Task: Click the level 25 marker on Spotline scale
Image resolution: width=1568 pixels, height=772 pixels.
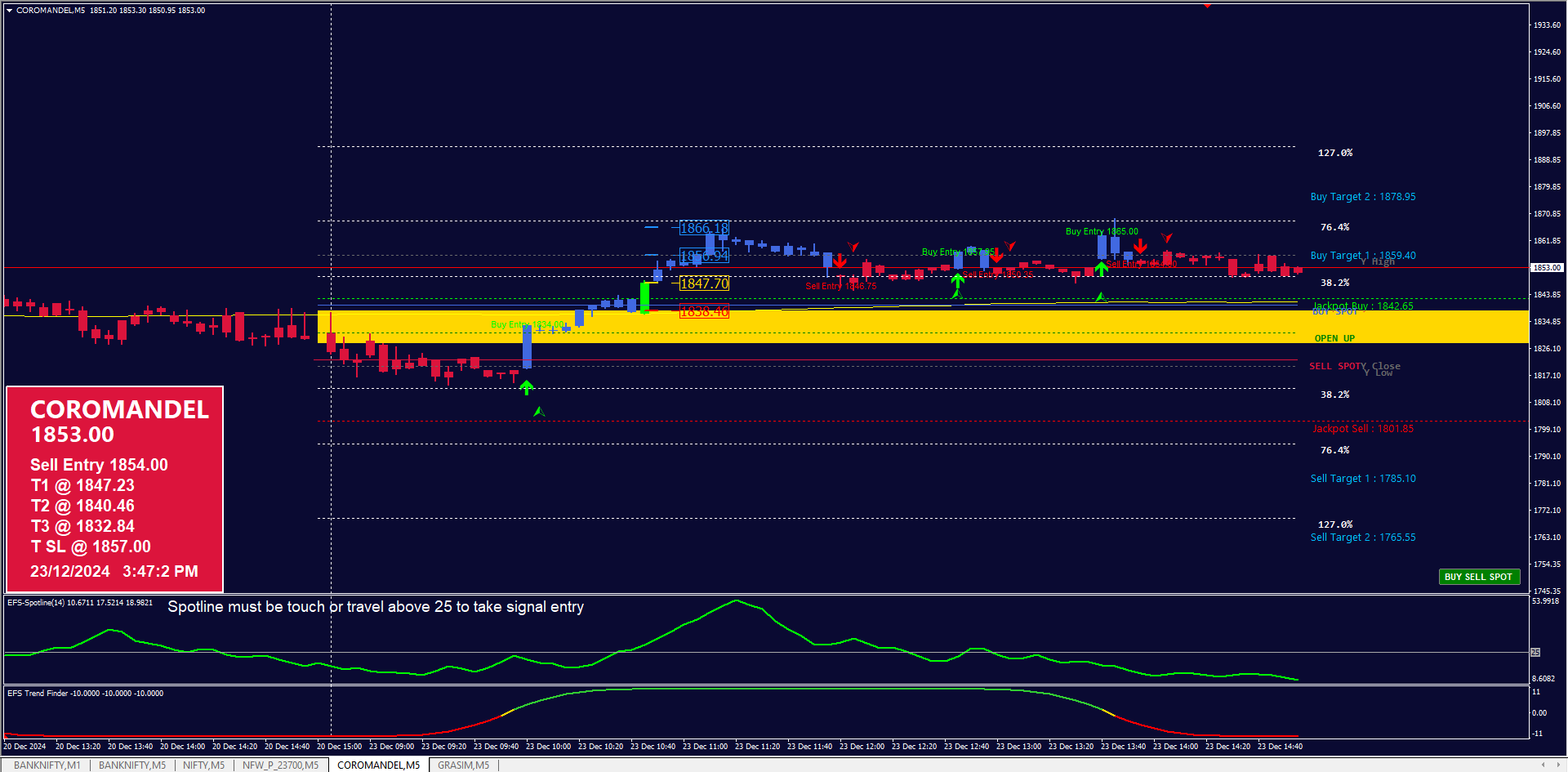Action: coord(1535,652)
